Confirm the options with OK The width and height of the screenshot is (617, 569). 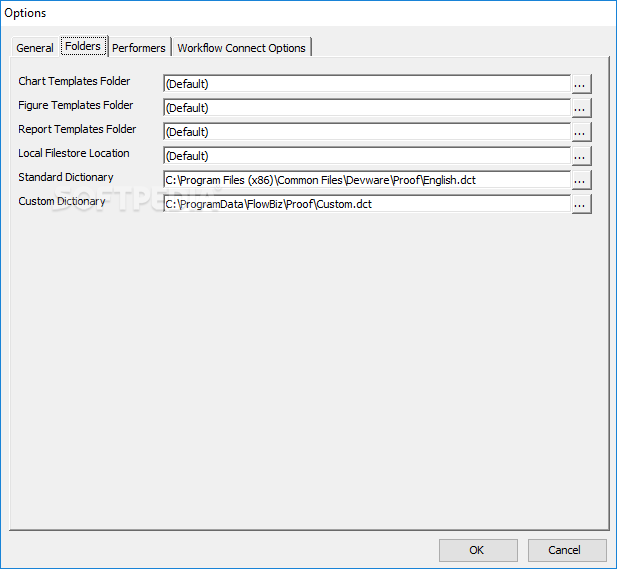click(478, 550)
